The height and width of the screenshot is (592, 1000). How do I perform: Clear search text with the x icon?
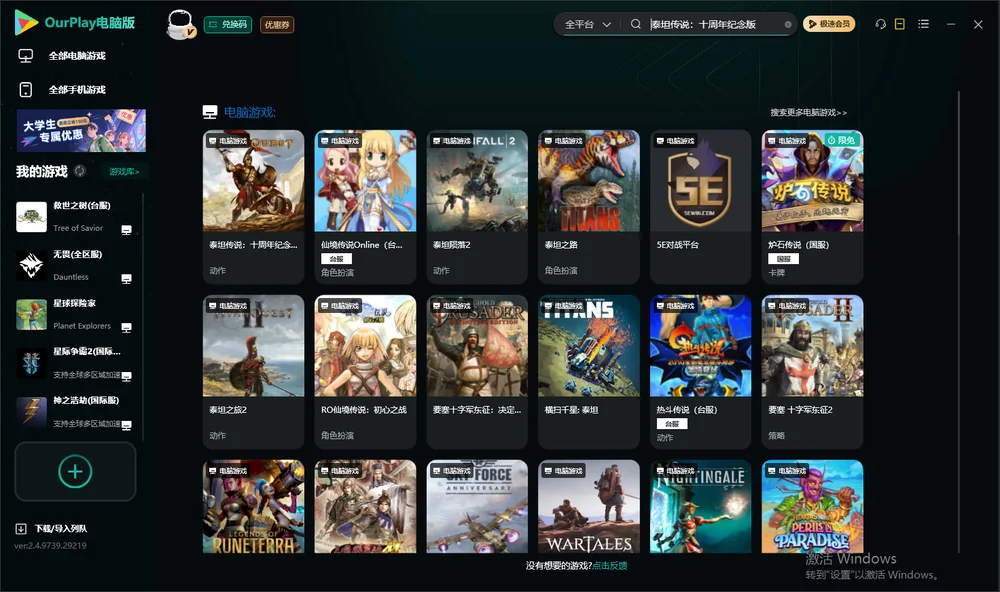[788, 24]
